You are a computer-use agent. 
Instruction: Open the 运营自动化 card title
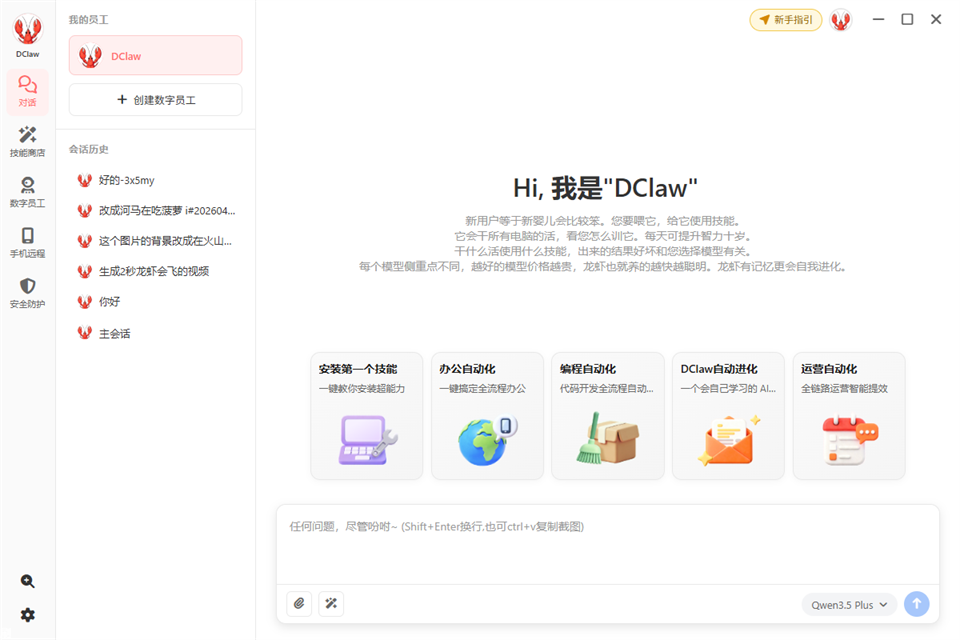829,369
